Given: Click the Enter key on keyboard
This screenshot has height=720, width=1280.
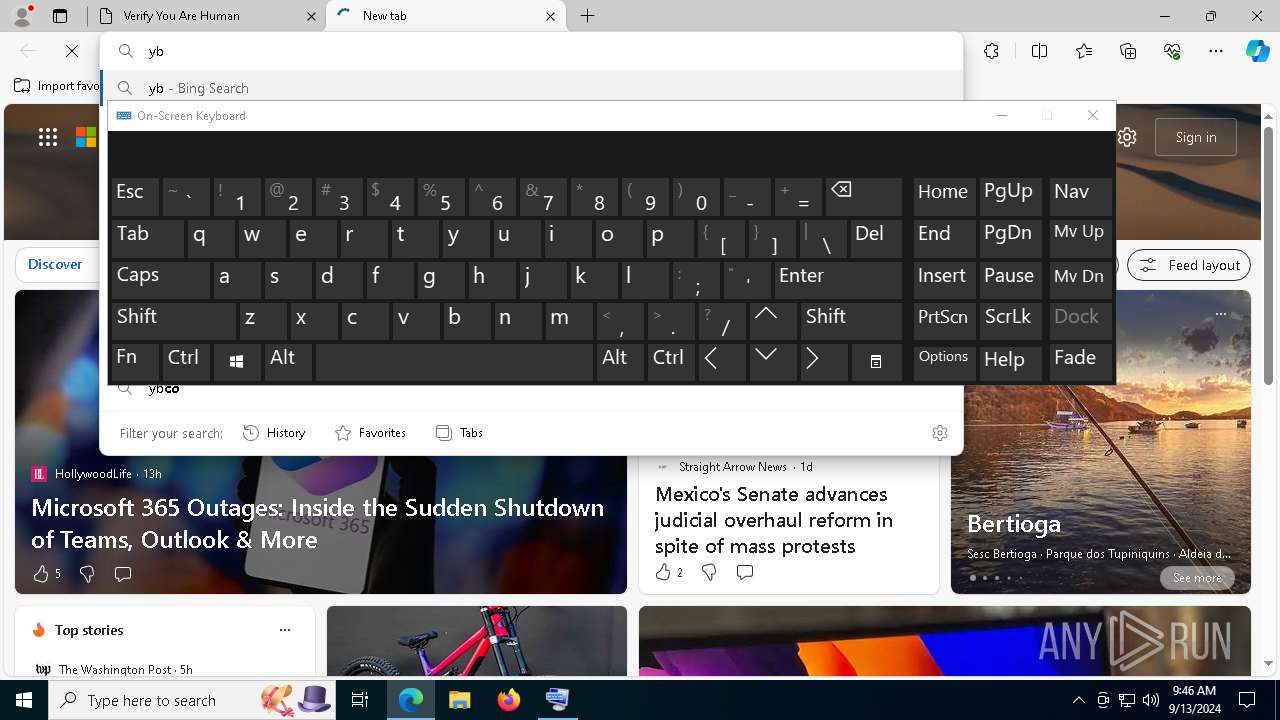Looking at the screenshot, I should pos(838,279).
